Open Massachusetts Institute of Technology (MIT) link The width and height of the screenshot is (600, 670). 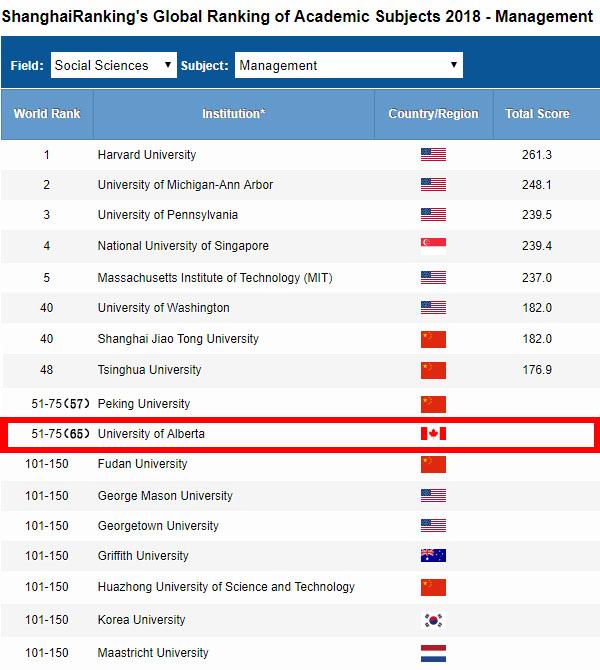tap(215, 278)
